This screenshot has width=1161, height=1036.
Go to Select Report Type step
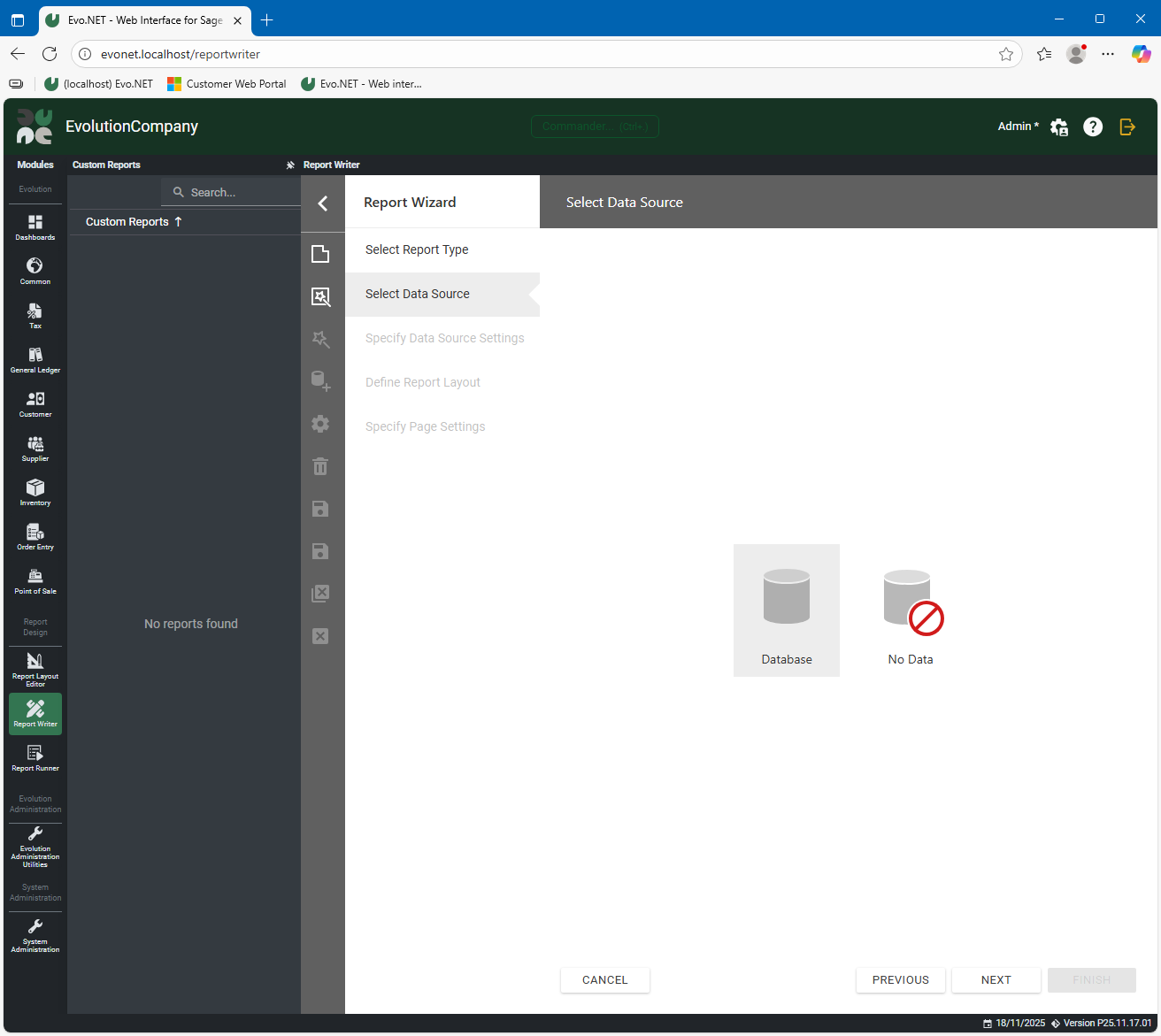click(x=417, y=249)
